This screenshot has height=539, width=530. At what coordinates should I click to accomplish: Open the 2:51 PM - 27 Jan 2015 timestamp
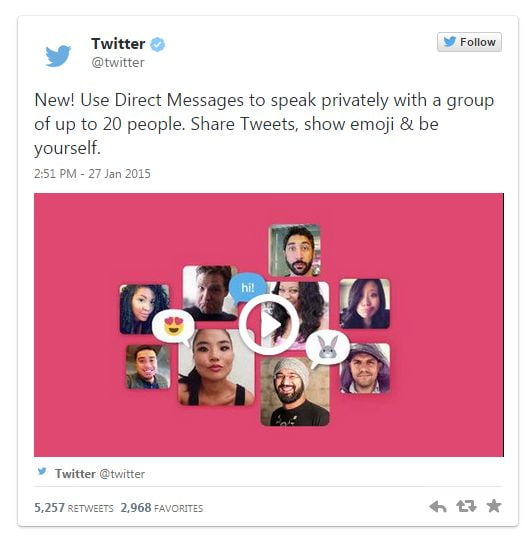(x=92, y=174)
